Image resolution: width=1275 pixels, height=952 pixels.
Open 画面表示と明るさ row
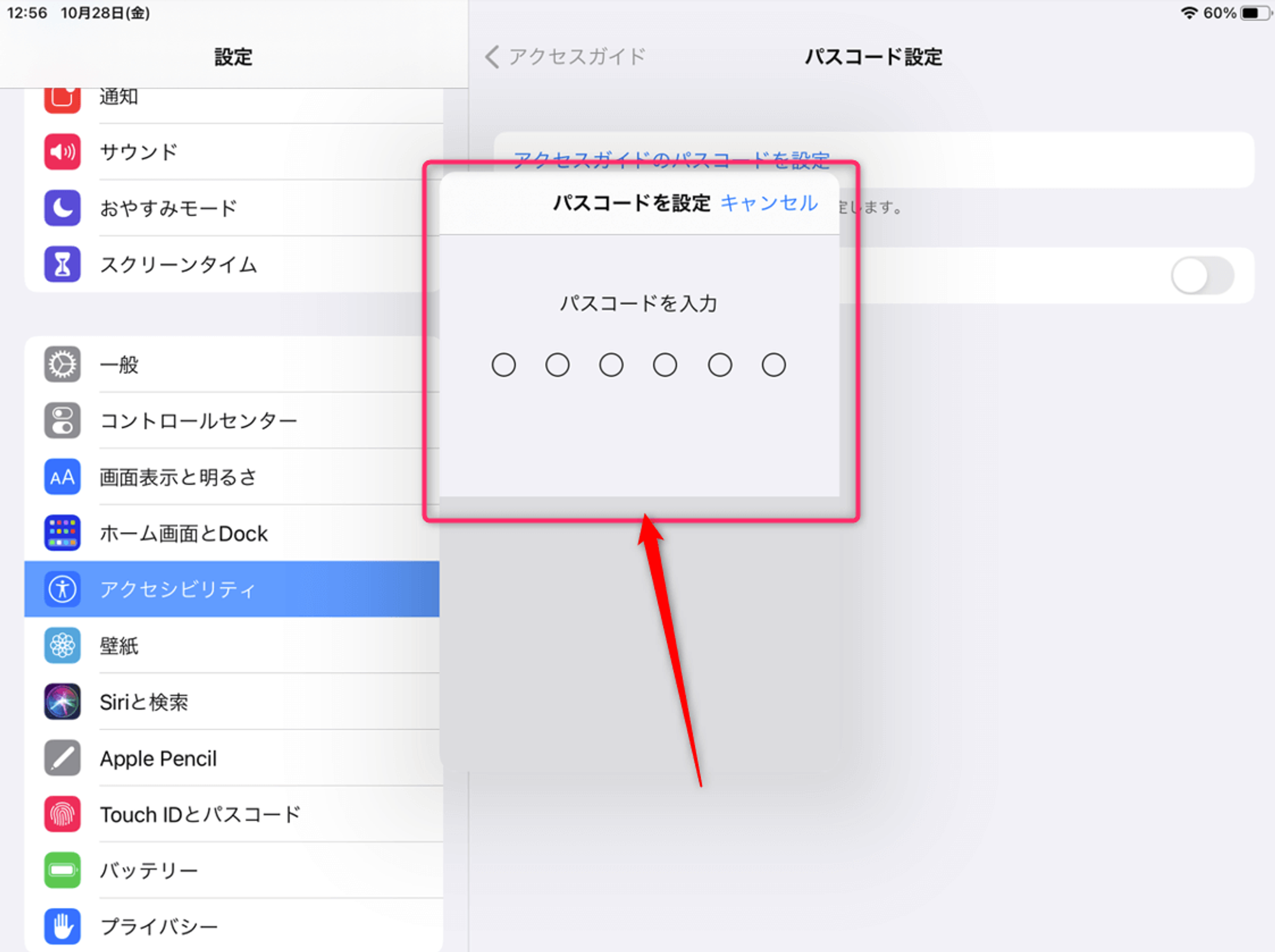click(232, 477)
